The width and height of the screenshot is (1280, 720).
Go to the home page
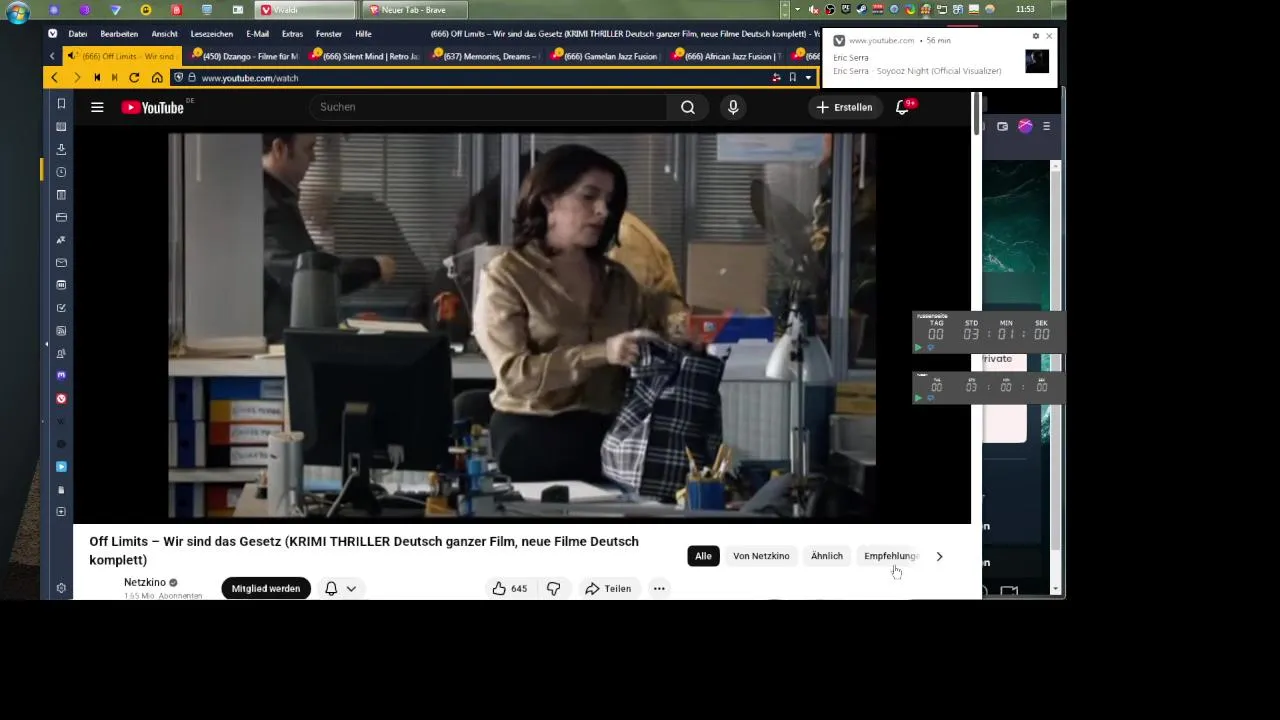tap(157, 78)
